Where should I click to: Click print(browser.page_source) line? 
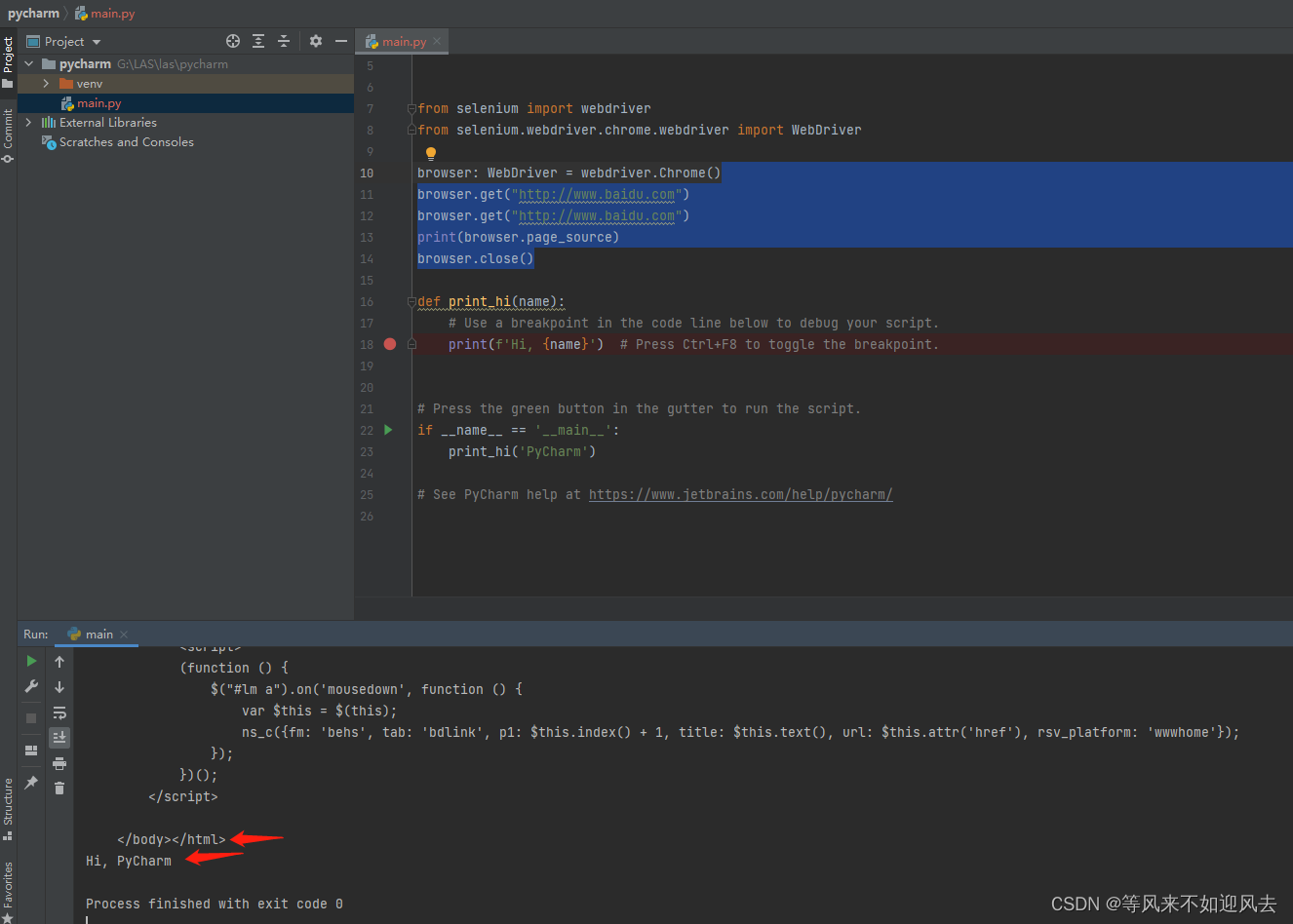[x=518, y=237]
